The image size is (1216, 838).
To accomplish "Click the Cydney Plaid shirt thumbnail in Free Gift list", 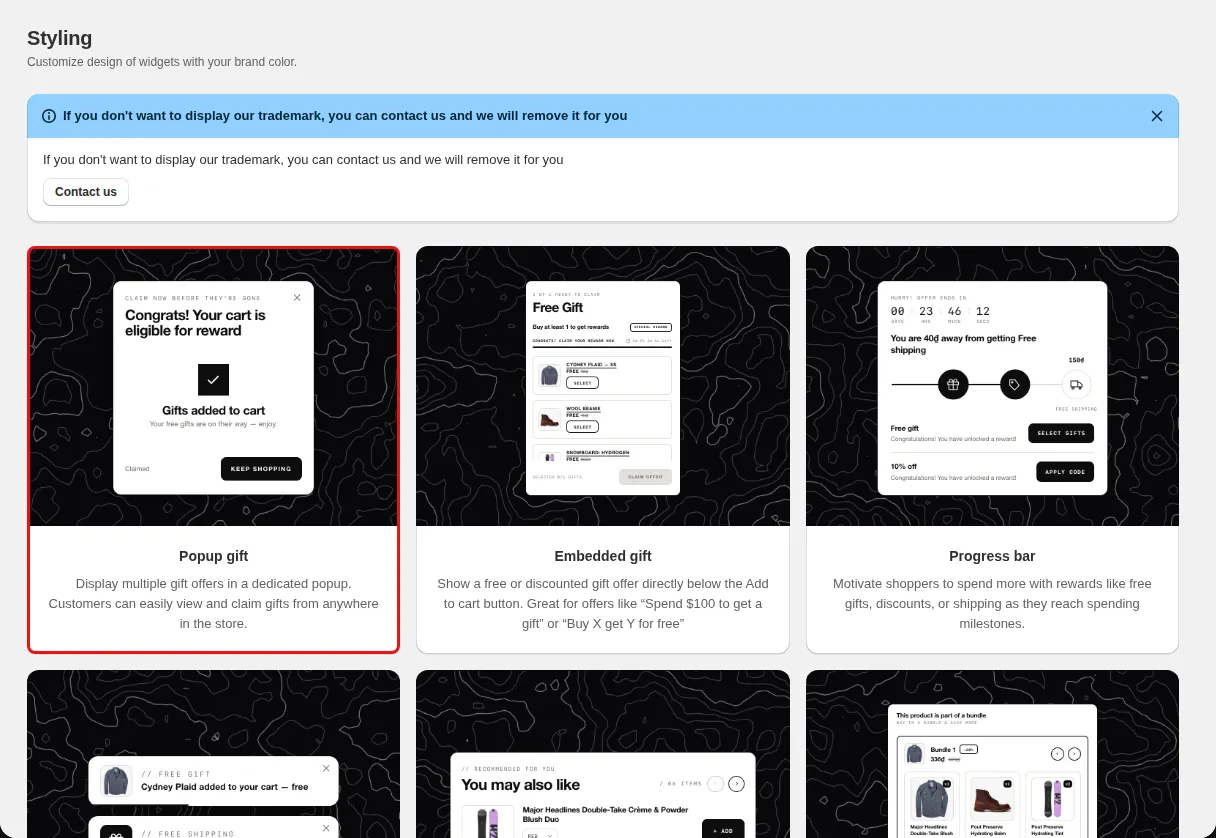I will pos(549,375).
